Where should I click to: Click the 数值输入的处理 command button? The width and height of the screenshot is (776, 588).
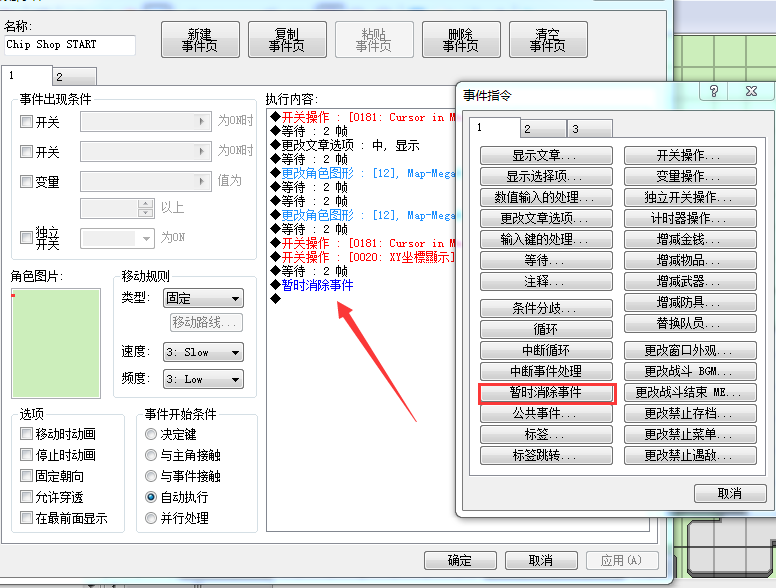(546, 197)
